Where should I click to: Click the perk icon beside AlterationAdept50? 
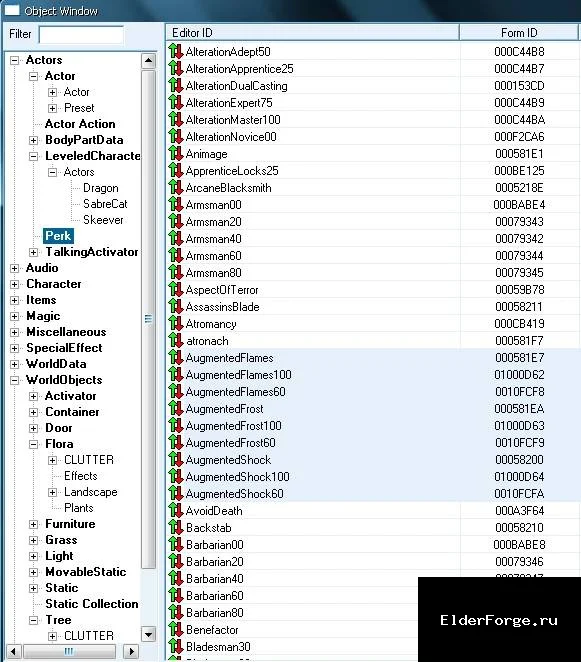click(176, 52)
